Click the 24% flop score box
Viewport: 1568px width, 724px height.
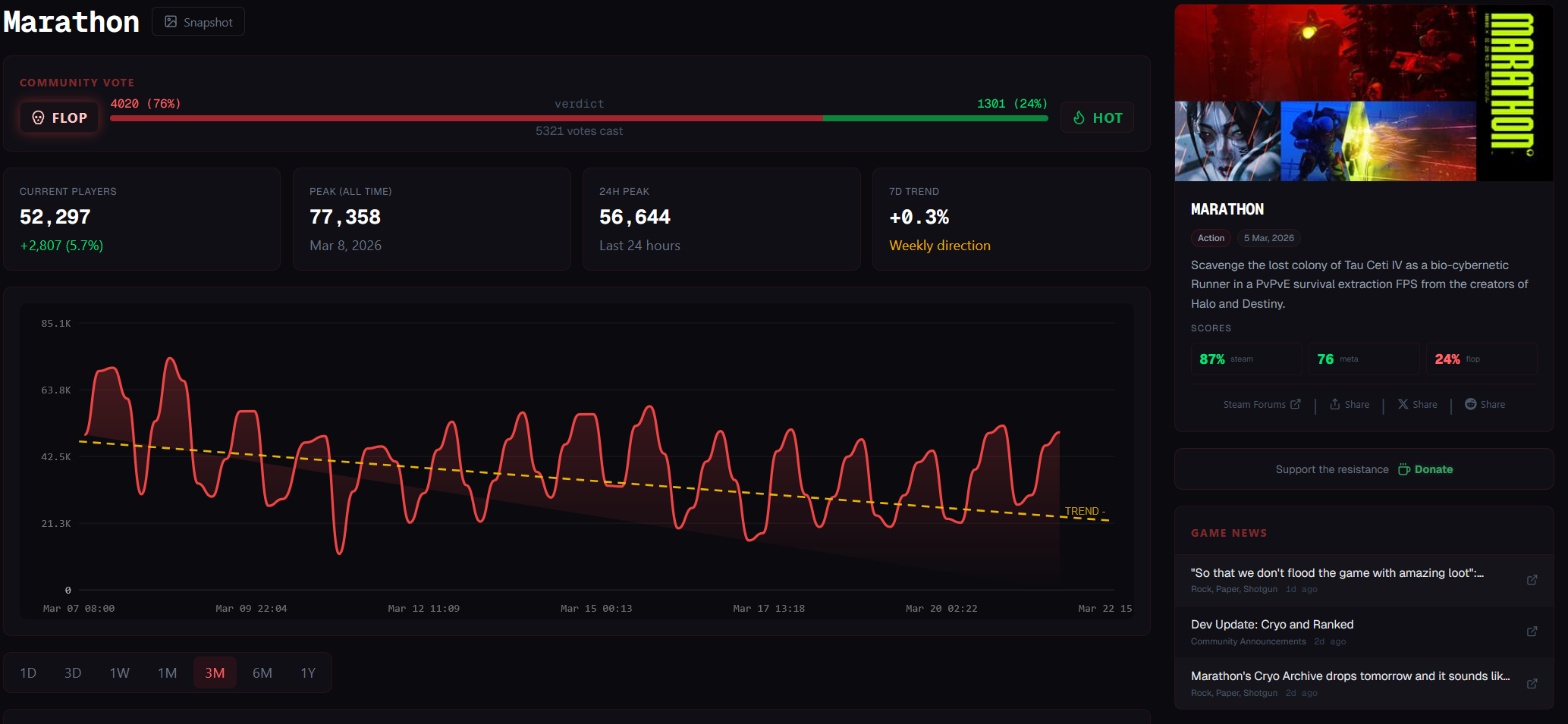[x=1482, y=359]
